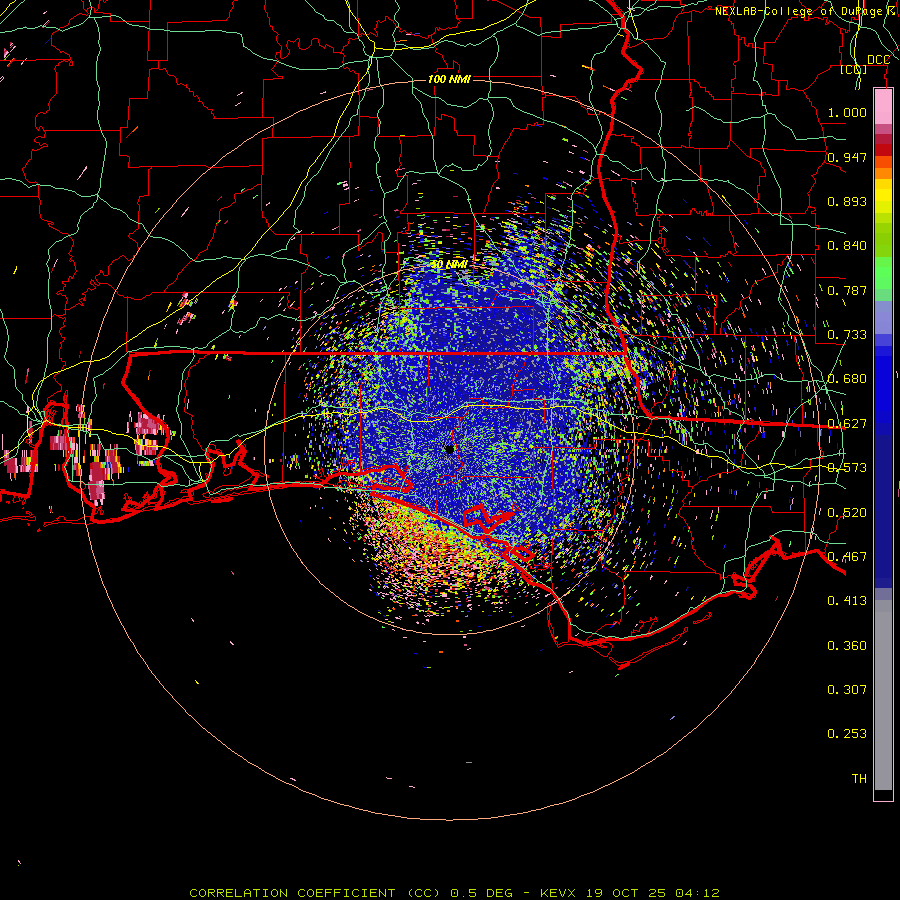Screen dimensions: 900x900
Task: Select the 0.413 scale value
Action: click(x=847, y=601)
